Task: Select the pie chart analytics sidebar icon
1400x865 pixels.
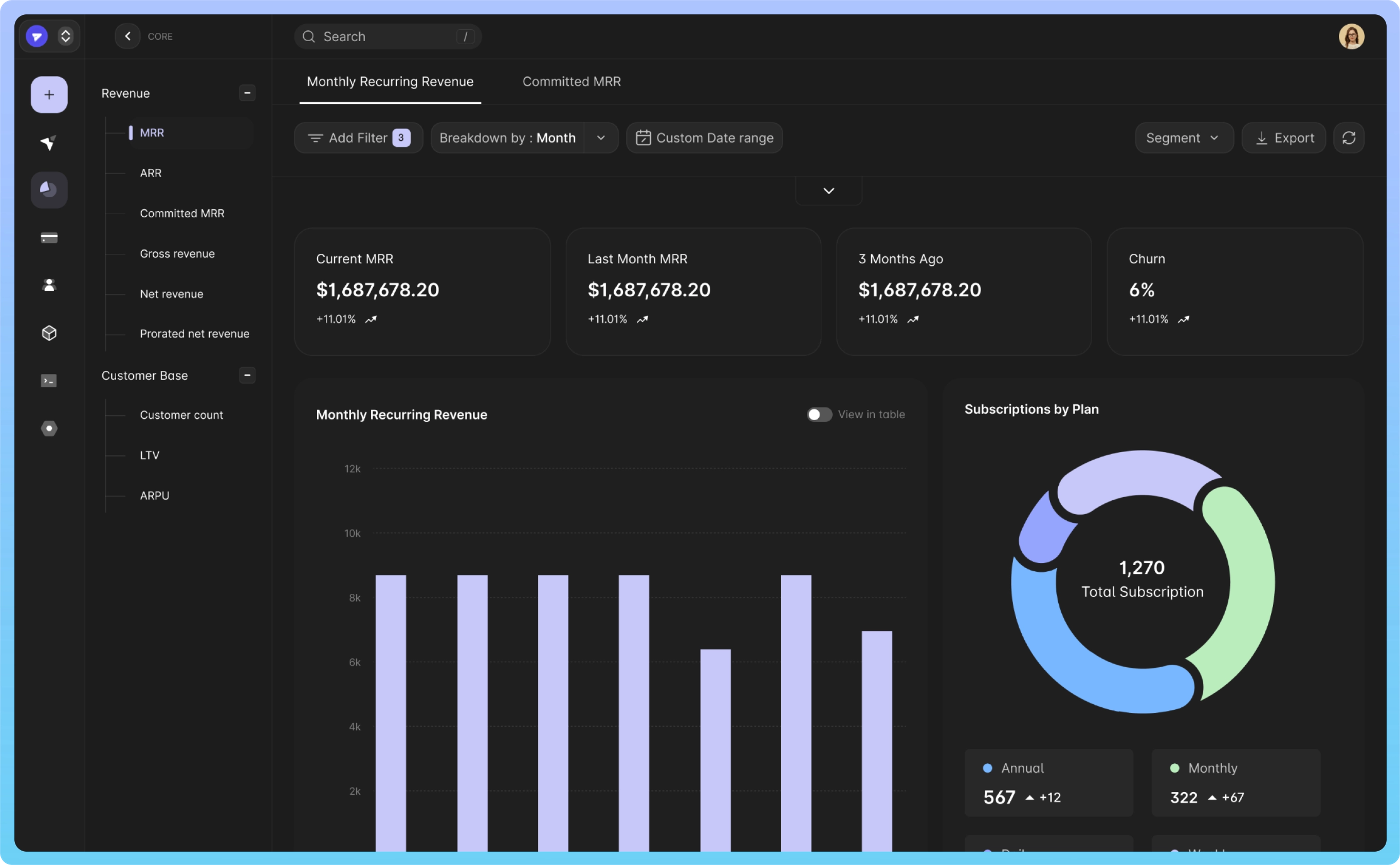Action: click(x=49, y=190)
